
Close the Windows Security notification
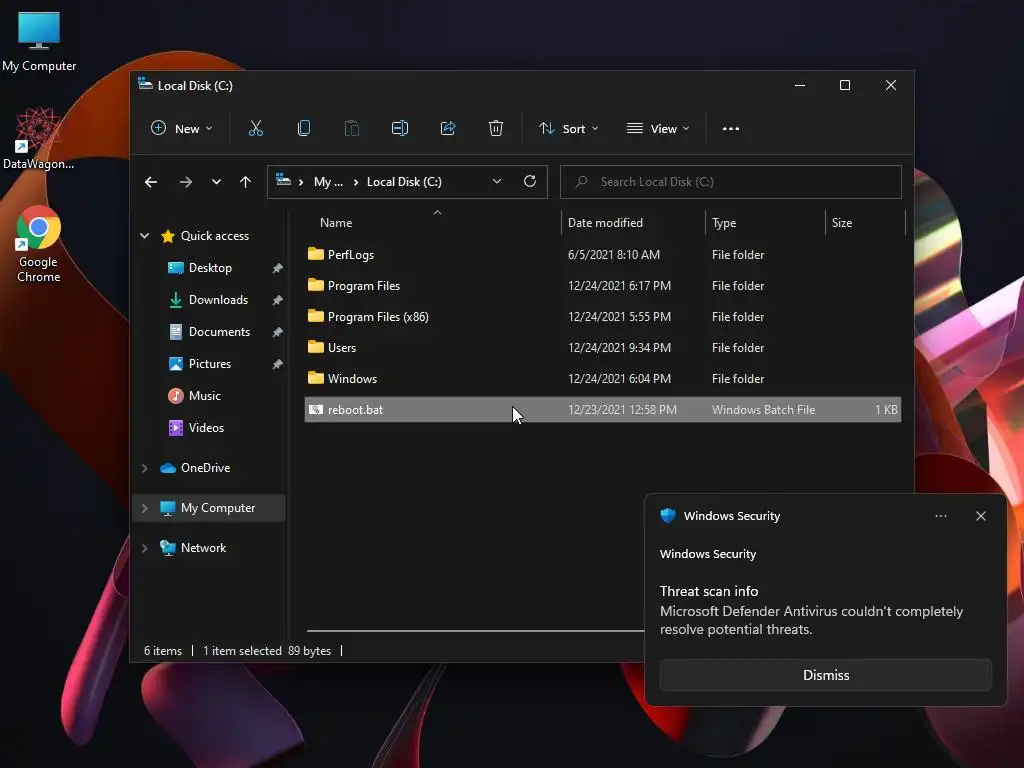[980, 516]
